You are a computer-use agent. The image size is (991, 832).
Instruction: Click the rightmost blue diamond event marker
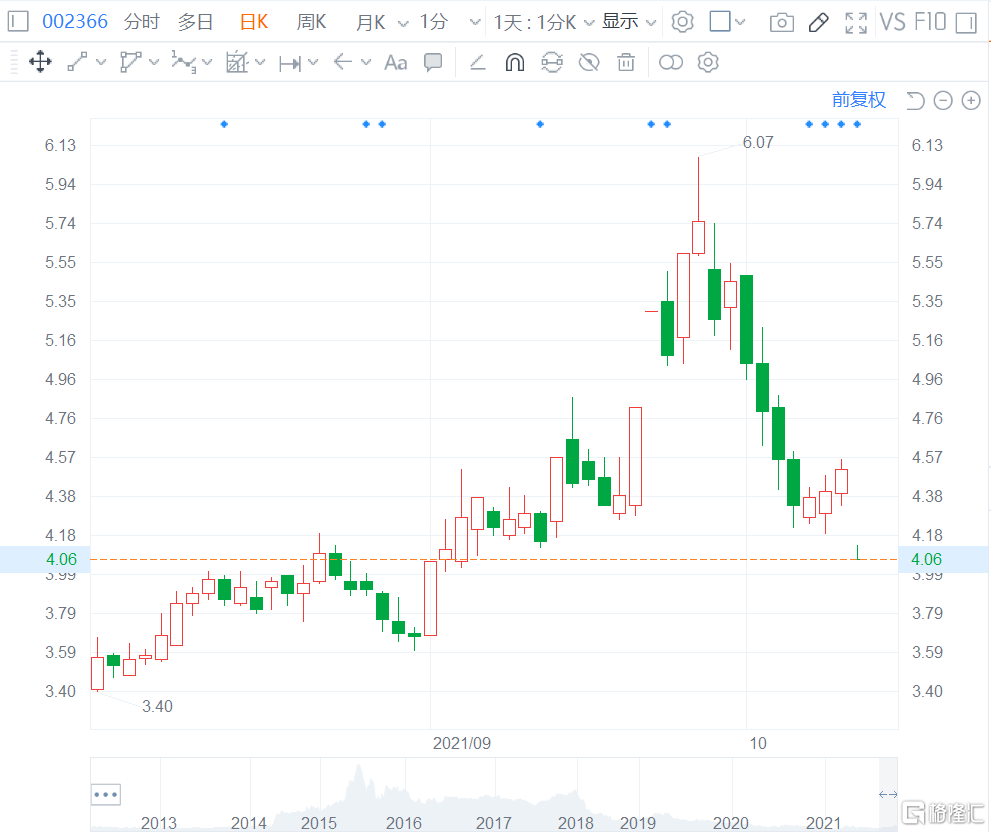pos(857,124)
